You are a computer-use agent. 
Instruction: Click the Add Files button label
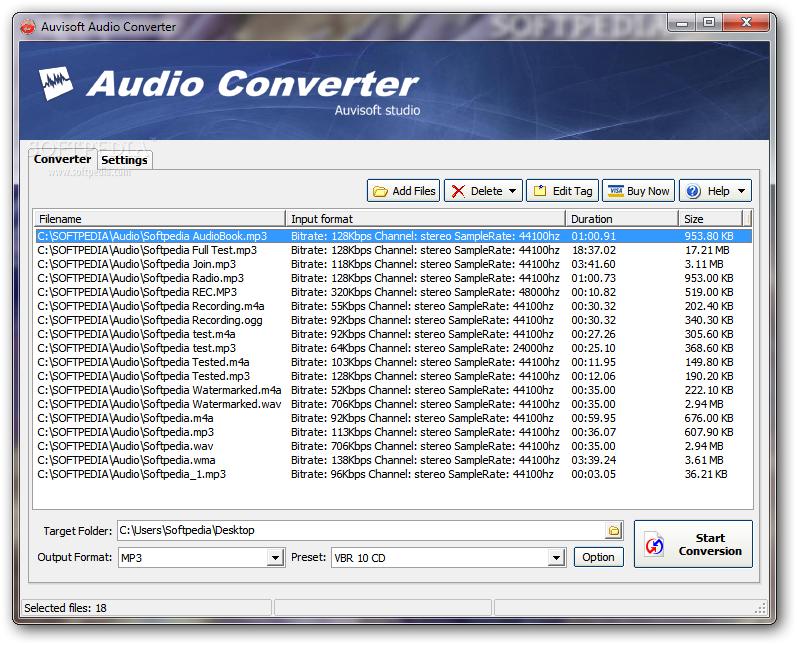click(414, 191)
